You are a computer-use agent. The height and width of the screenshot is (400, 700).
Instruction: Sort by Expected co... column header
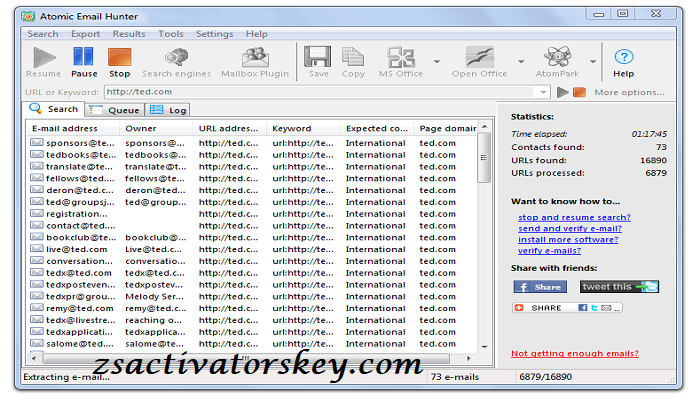[377, 129]
